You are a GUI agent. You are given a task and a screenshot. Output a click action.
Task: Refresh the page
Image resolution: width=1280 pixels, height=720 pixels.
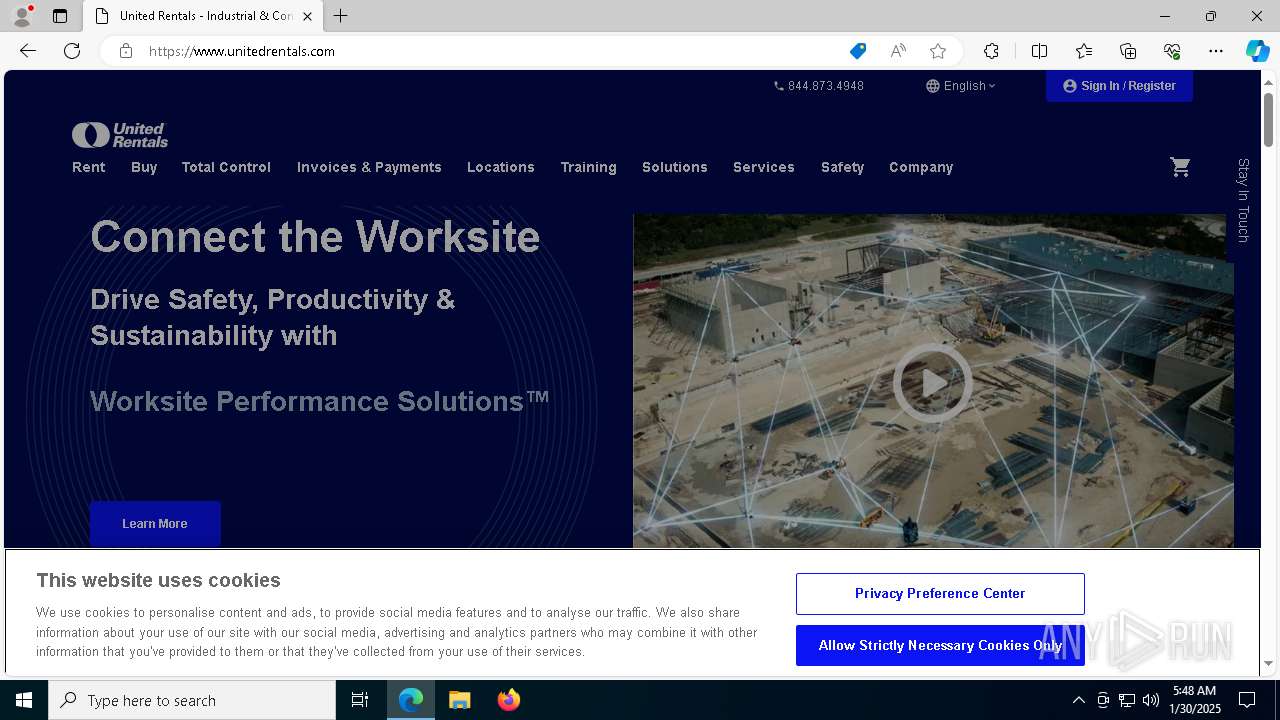(72, 51)
